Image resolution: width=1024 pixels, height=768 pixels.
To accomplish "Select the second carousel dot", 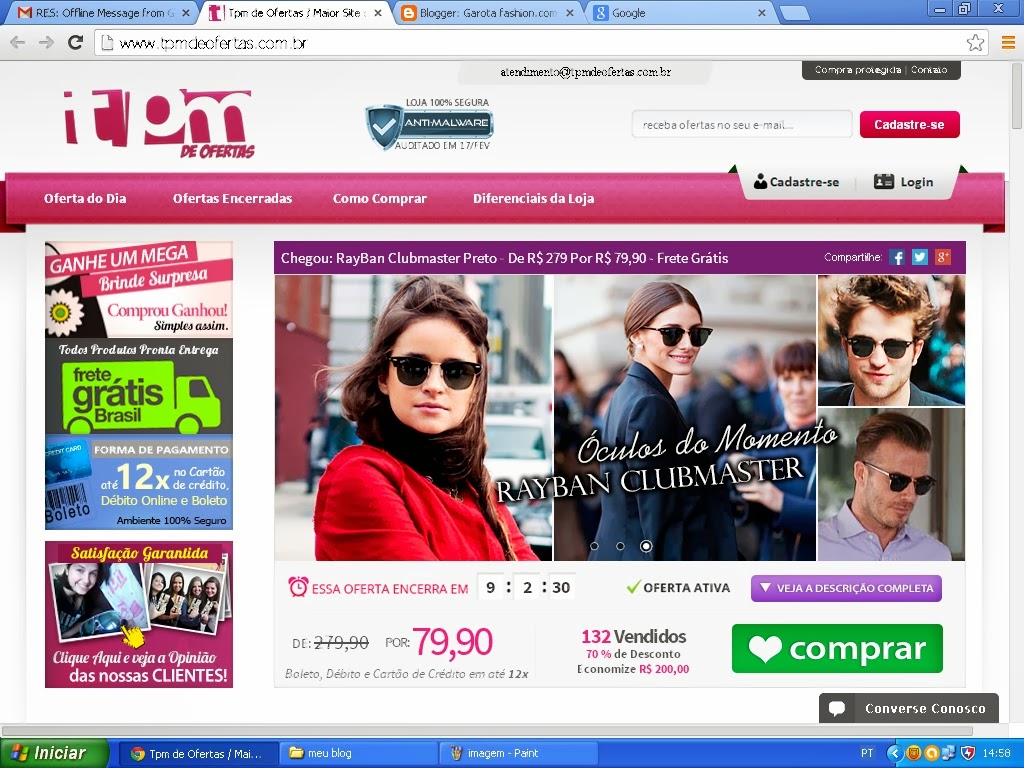I will pyautogui.click(x=620, y=546).
